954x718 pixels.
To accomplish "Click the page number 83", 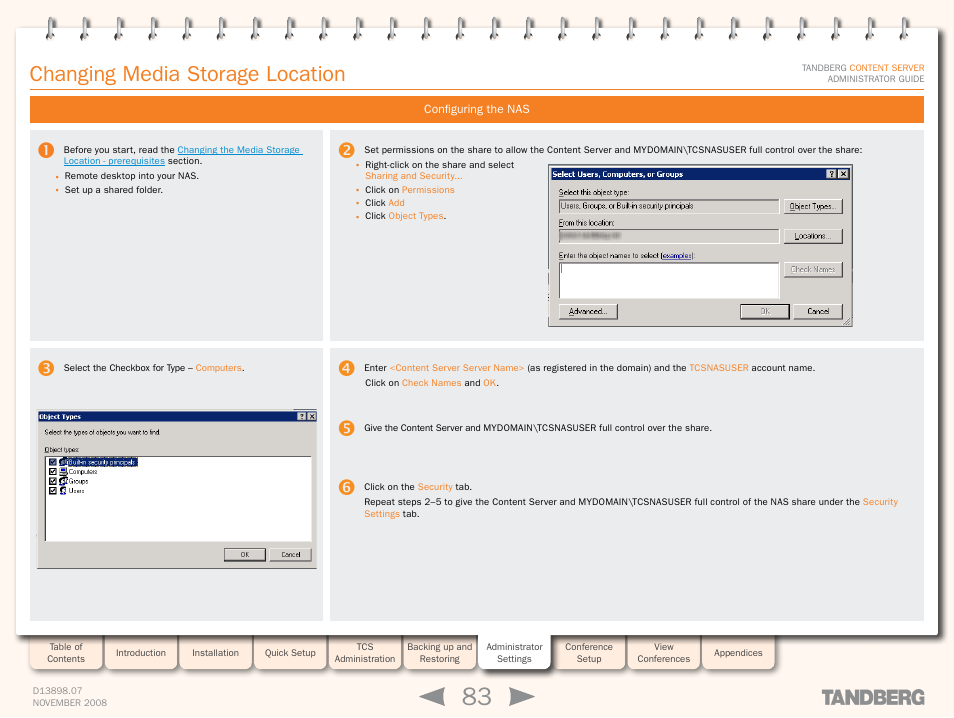I will (x=476, y=697).
